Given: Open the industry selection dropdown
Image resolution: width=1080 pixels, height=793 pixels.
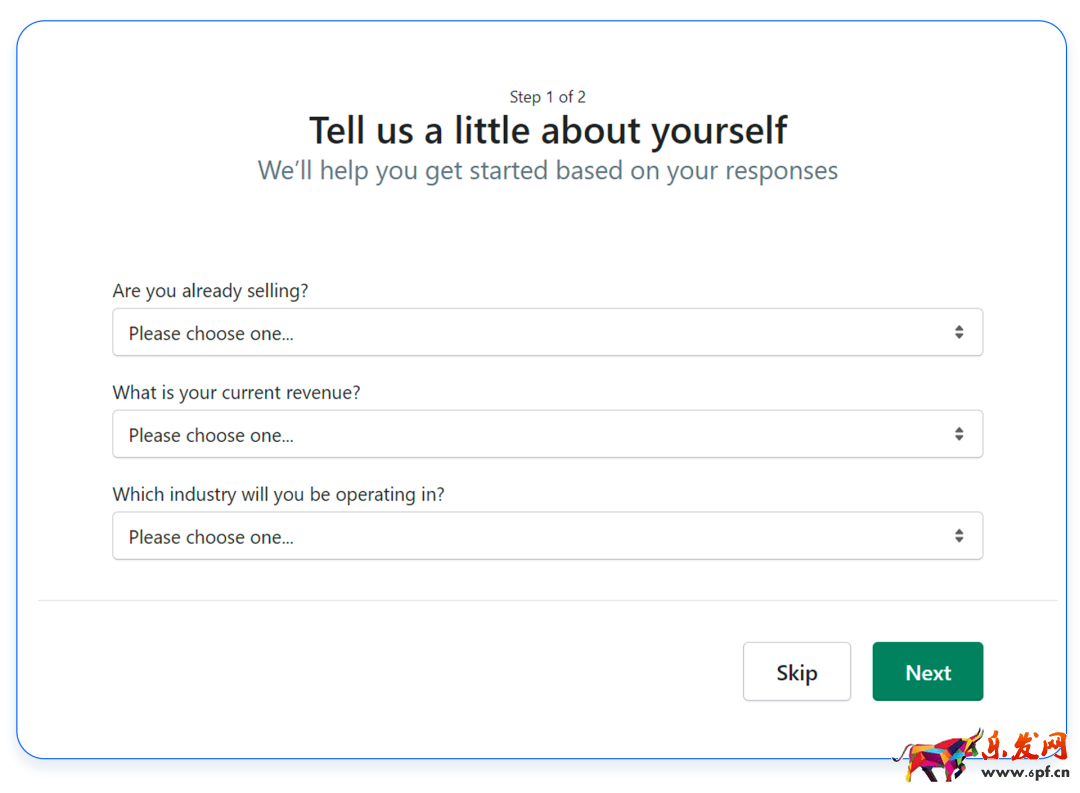Looking at the screenshot, I should (547, 536).
